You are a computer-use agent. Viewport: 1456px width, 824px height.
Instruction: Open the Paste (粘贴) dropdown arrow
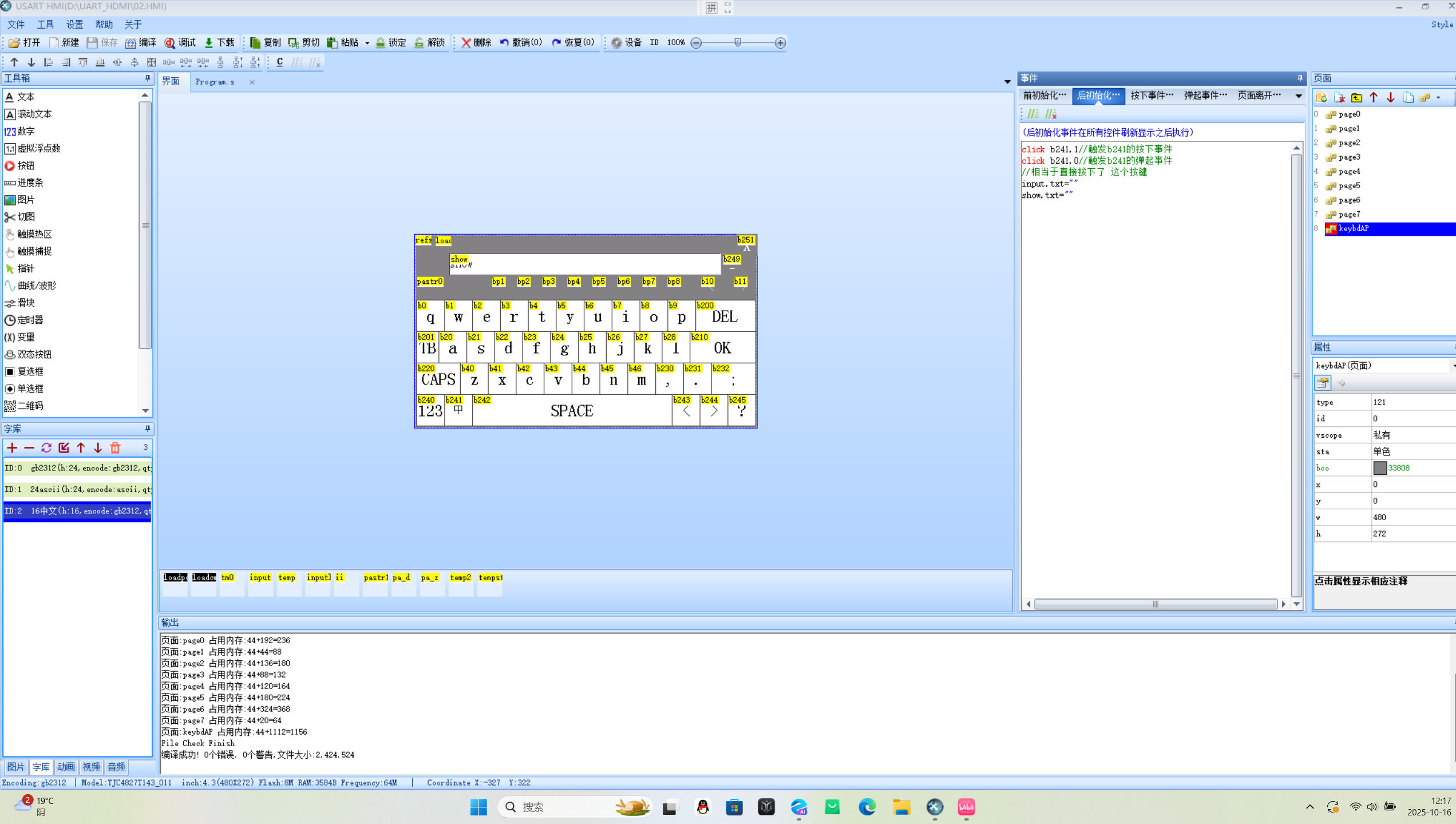click(367, 43)
